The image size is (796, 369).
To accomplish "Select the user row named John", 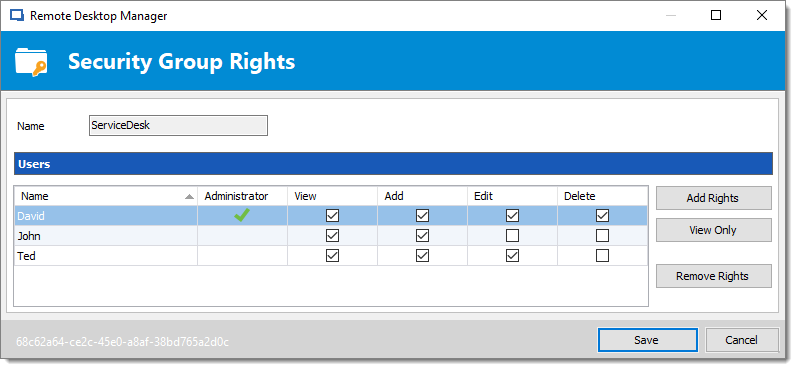I will (x=331, y=236).
